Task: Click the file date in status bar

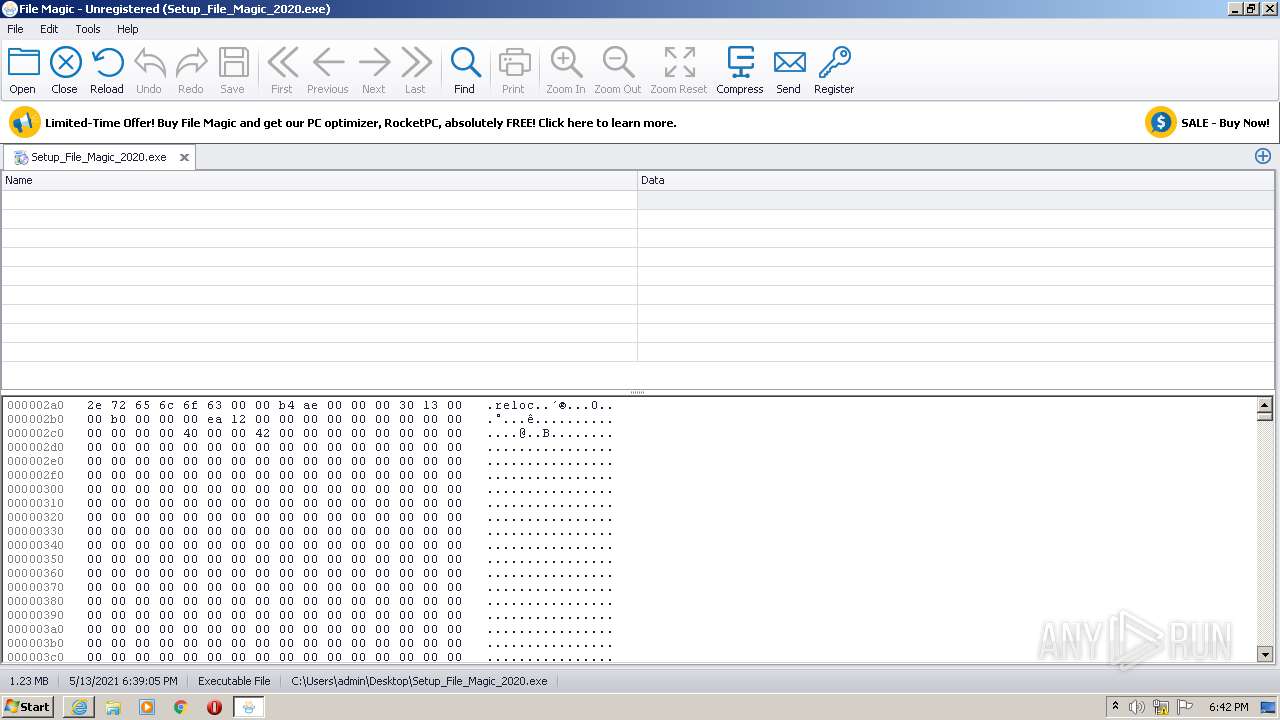Action: click(123, 681)
